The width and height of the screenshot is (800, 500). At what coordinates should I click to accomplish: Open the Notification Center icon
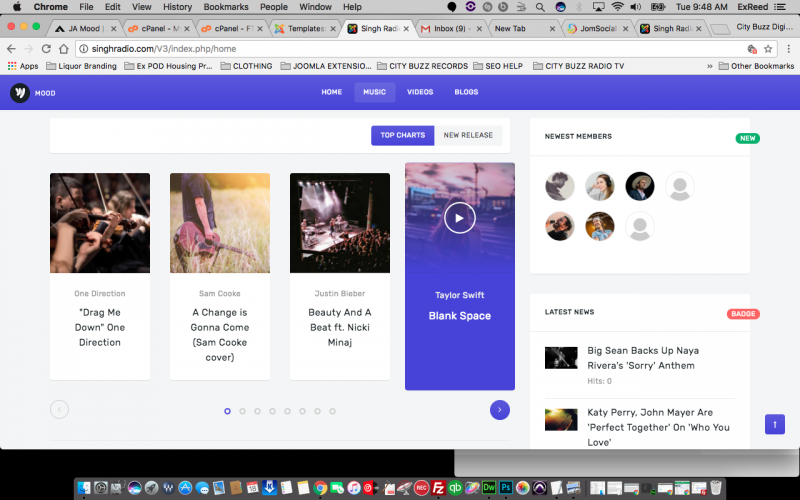[x=780, y=7]
